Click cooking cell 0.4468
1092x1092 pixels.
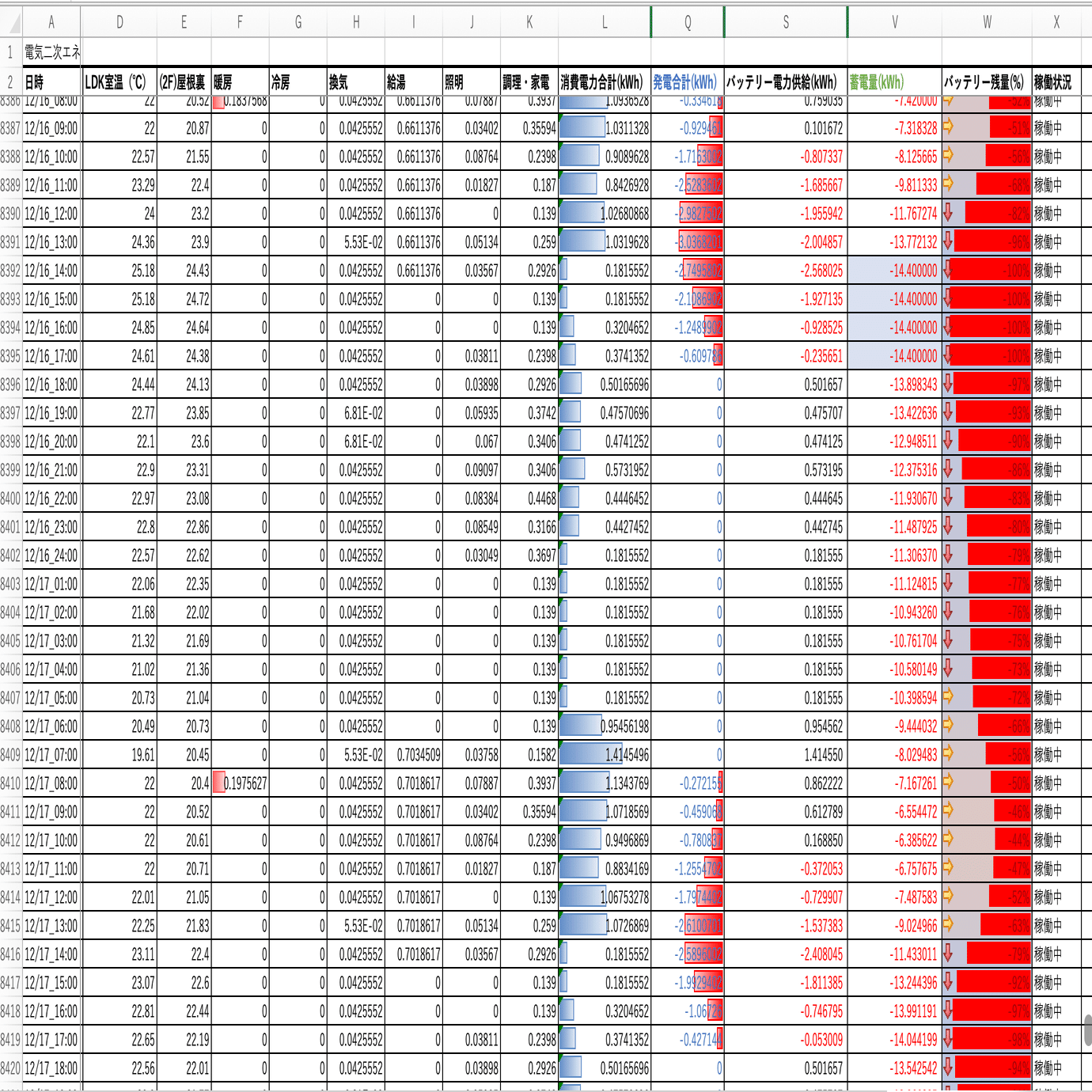tap(529, 499)
